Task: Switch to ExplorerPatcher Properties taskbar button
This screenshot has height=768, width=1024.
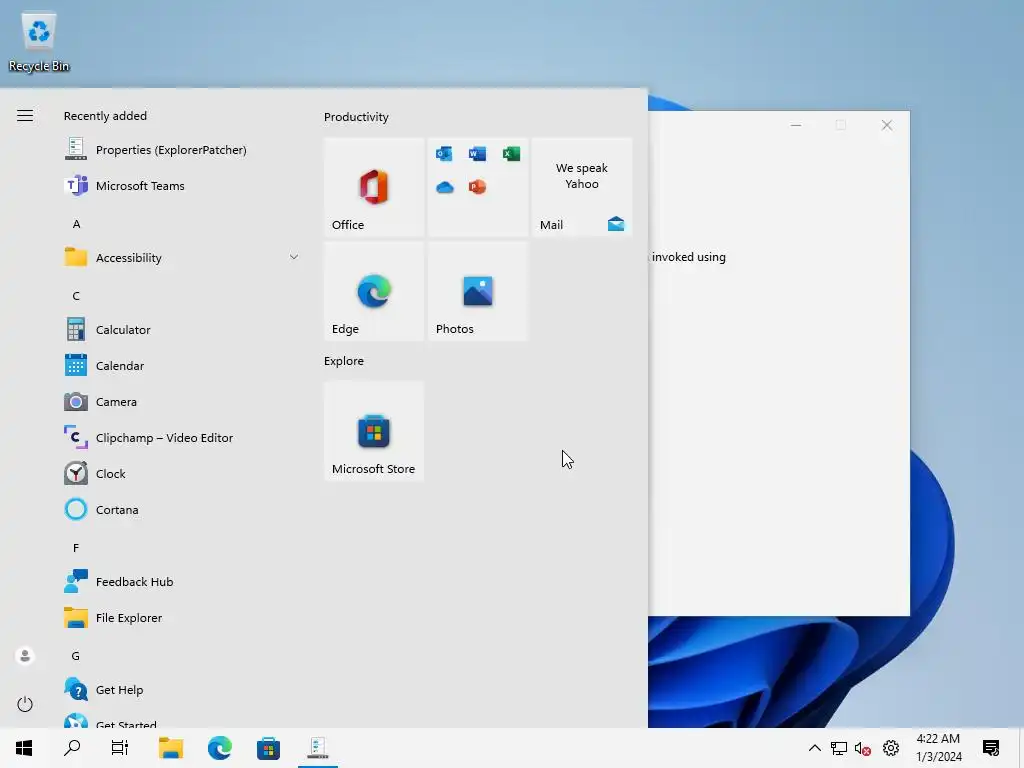Action: click(x=317, y=748)
